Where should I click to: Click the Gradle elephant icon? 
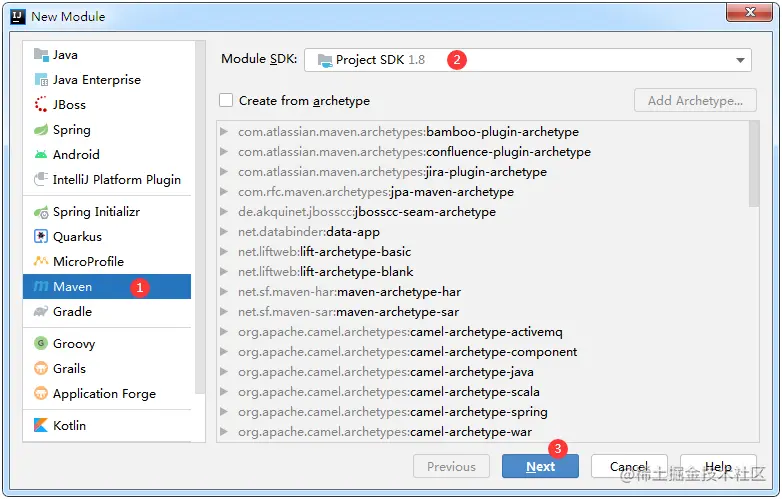(x=41, y=312)
